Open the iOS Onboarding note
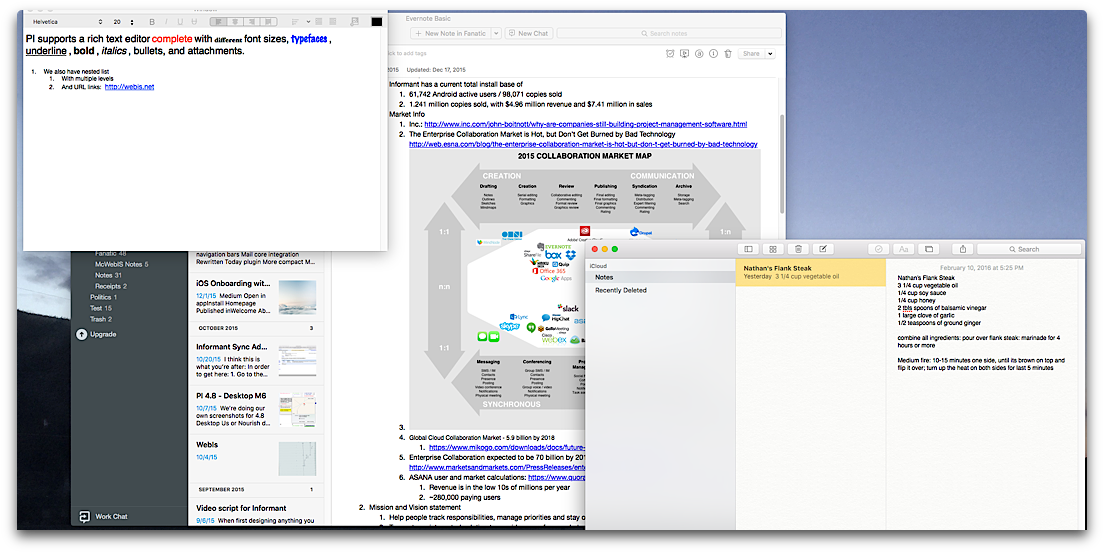Viewport: 1103px width, 552px height. tap(257, 298)
